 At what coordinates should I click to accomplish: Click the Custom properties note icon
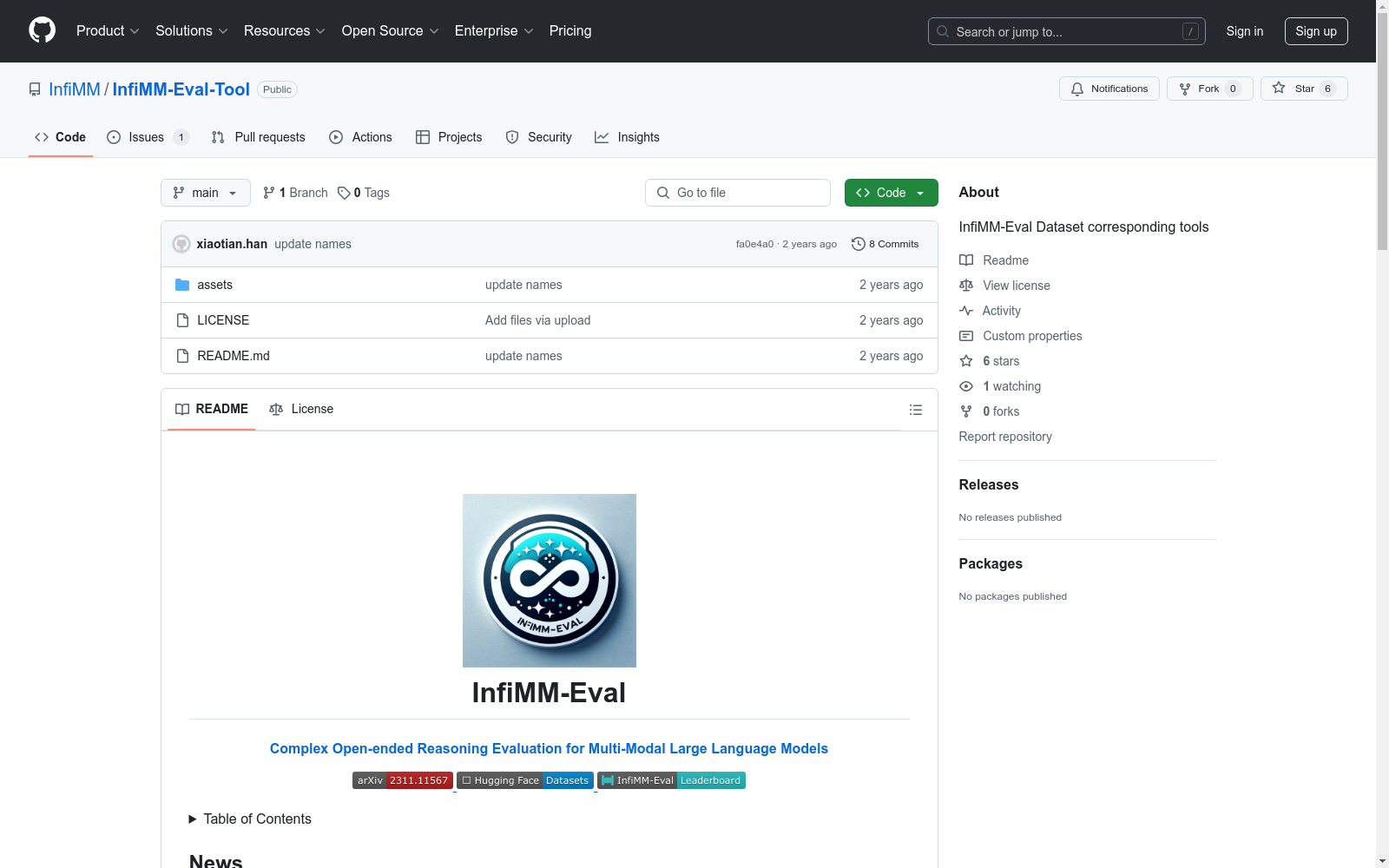[x=966, y=336]
